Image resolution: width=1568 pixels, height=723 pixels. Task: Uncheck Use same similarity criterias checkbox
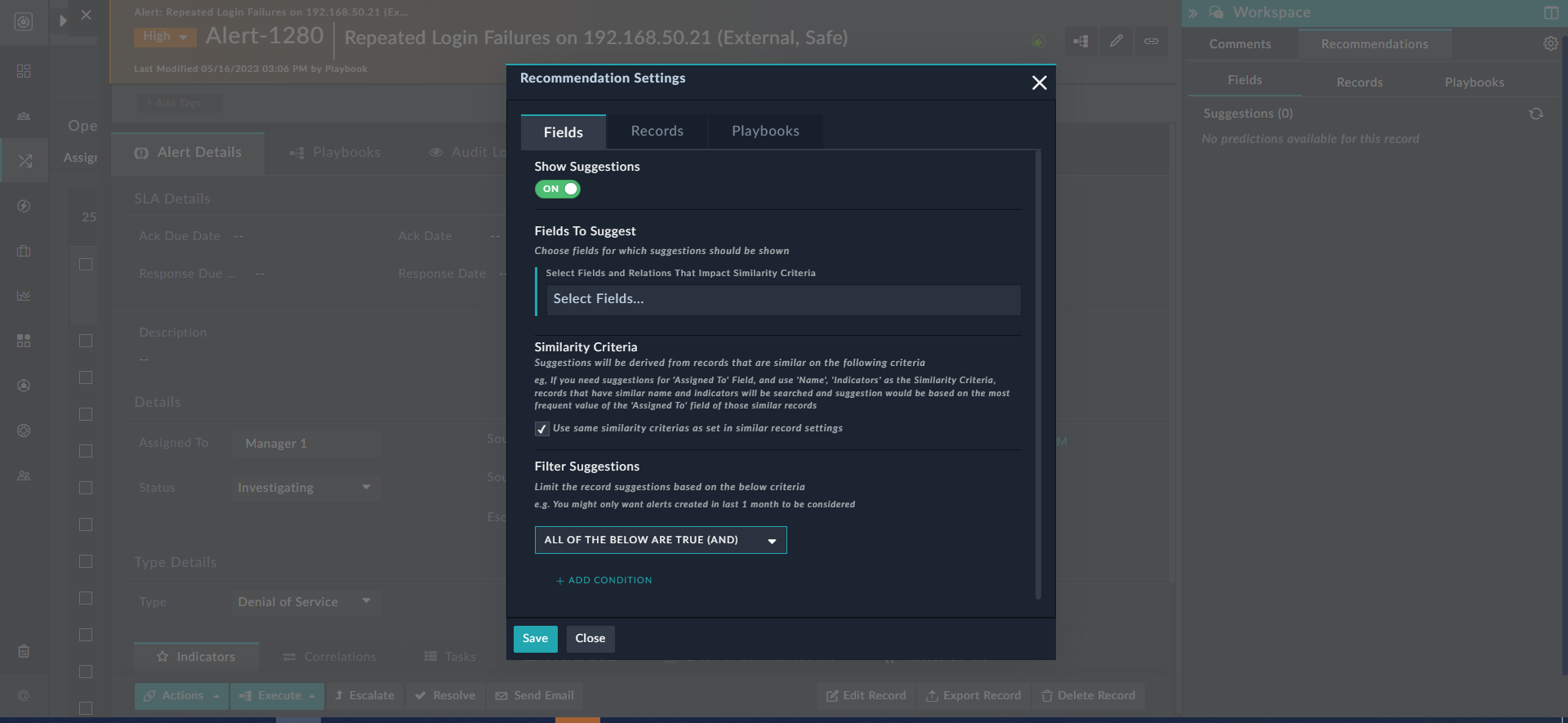pos(541,429)
